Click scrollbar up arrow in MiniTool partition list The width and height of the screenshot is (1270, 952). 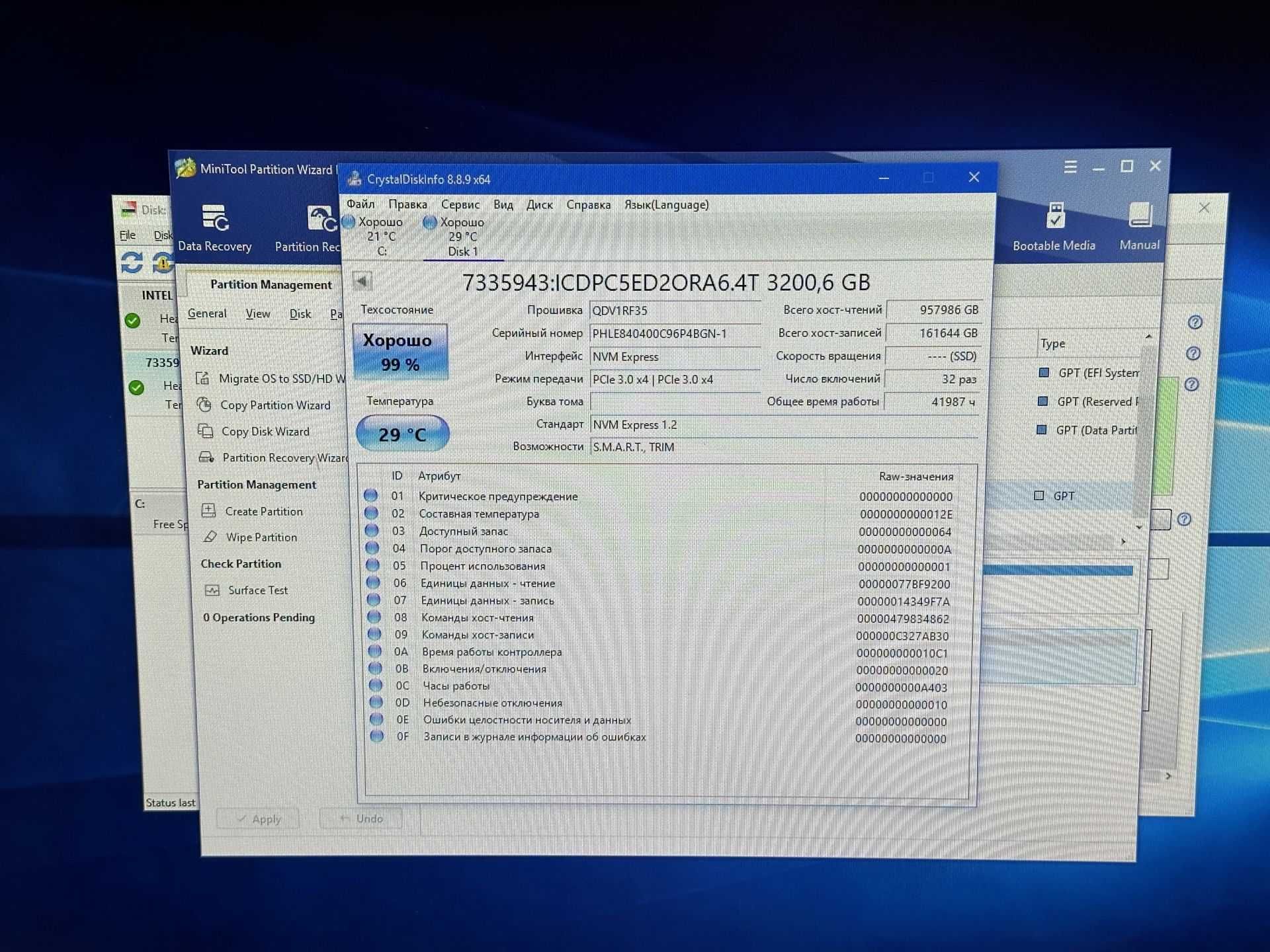coord(1149,337)
